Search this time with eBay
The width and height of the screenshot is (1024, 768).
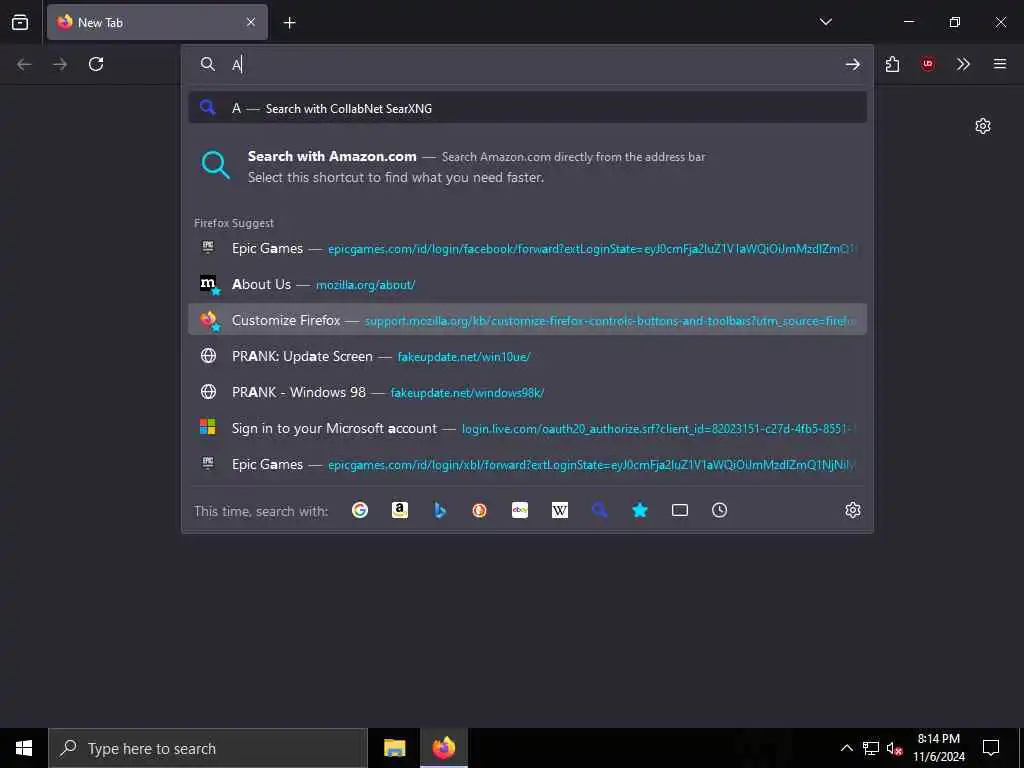point(520,510)
